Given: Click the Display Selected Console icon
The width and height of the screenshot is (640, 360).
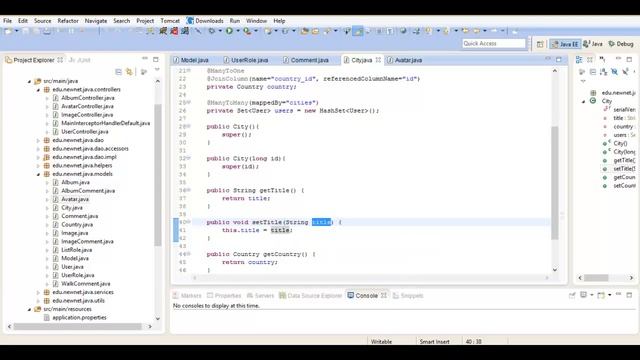Looking at the screenshot, I should tap(584, 295).
